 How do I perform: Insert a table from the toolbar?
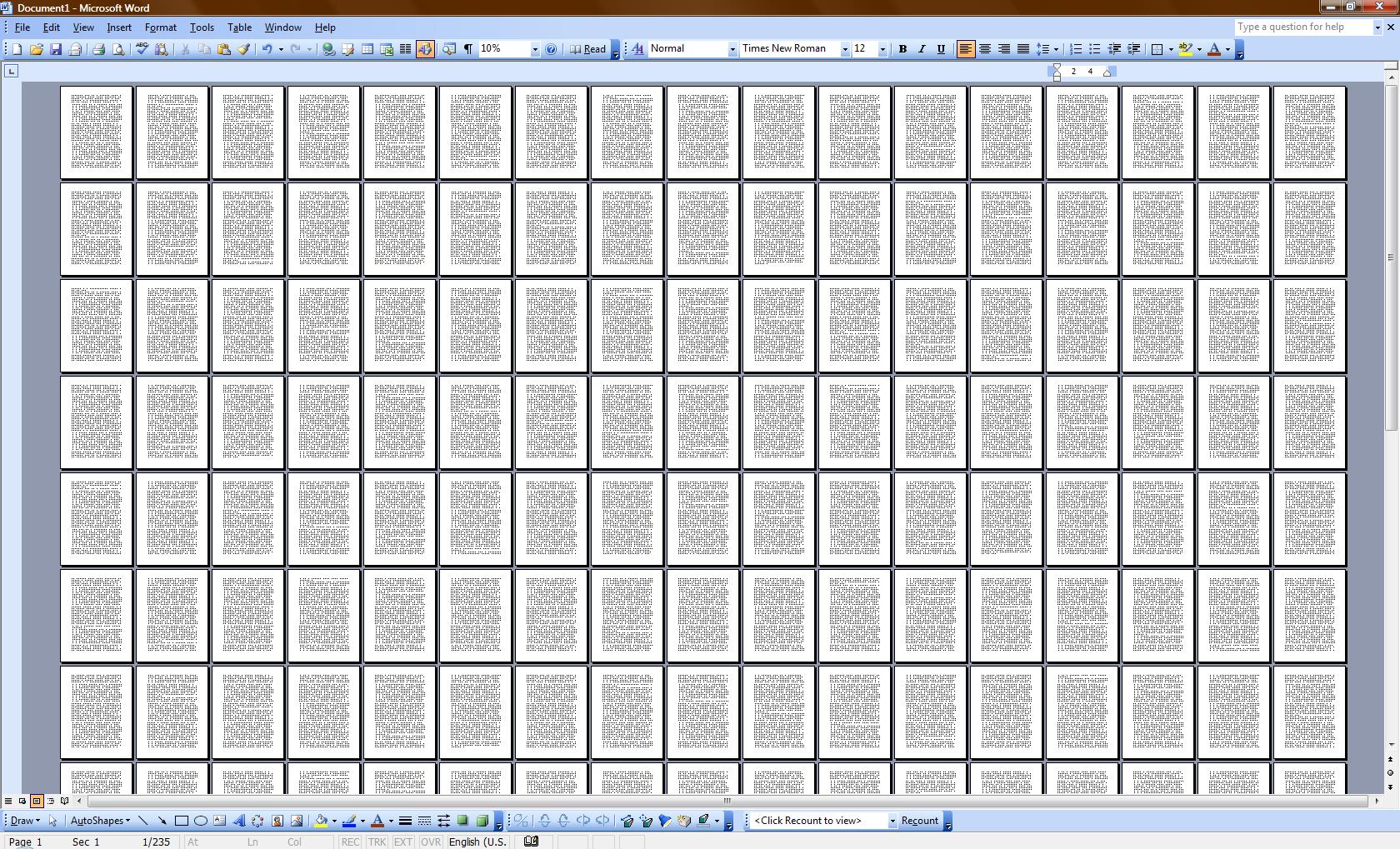pos(367,49)
